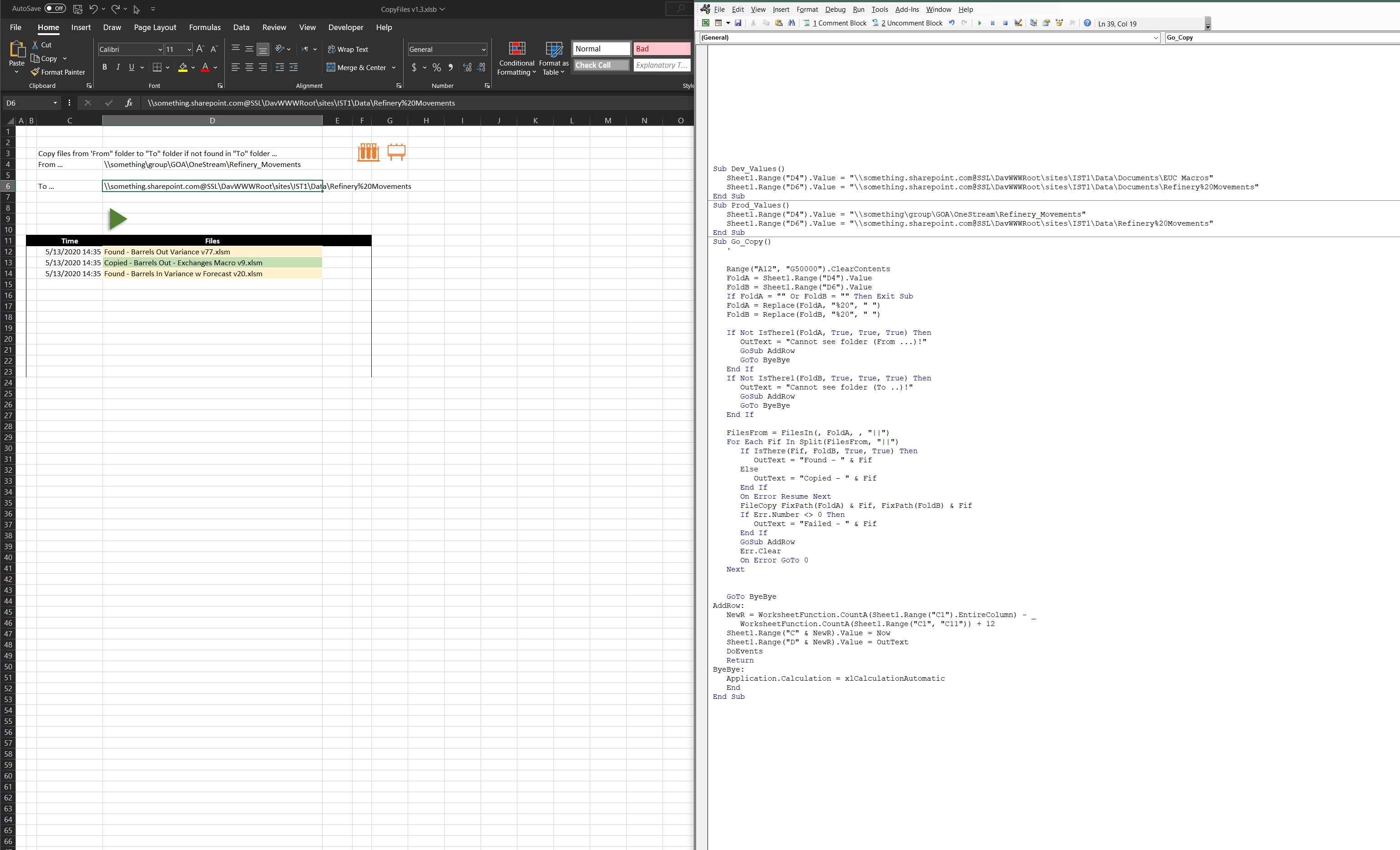Viewport: 1400px width, 850px height.
Task: Open the Debug menu in VBA editor
Action: point(834,9)
